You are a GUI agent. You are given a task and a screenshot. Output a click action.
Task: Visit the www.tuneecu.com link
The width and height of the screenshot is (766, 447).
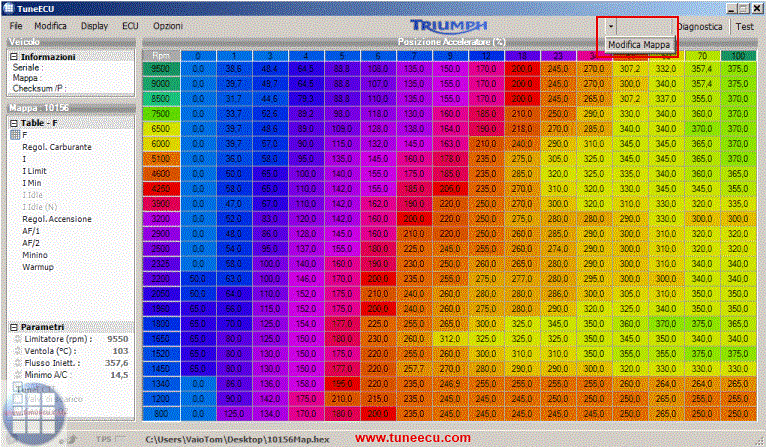413,438
